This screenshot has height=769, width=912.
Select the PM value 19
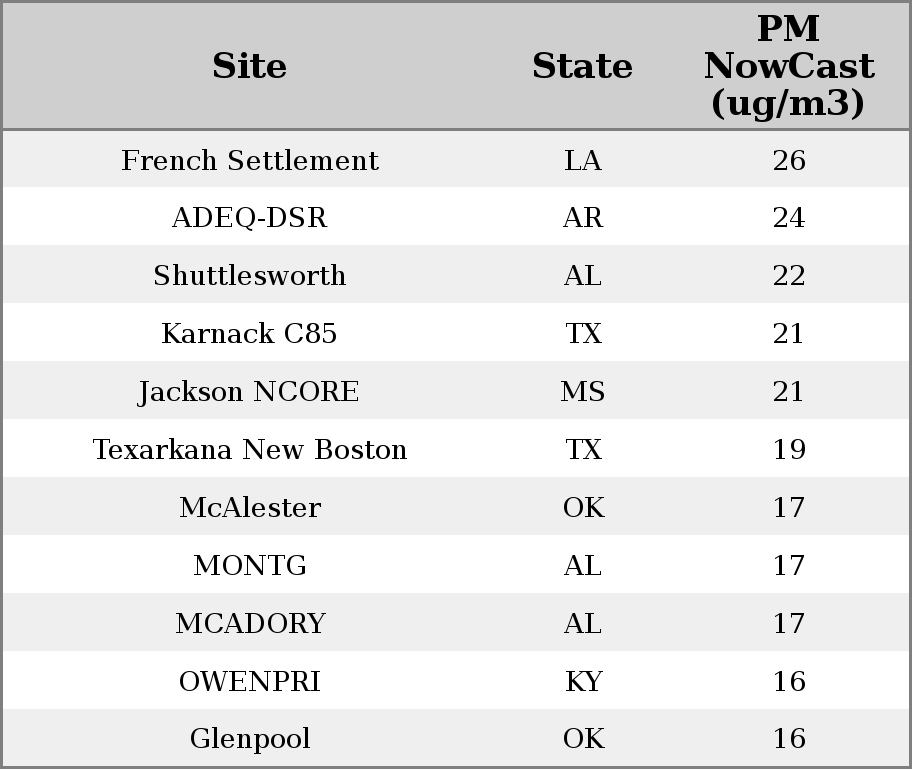[789, 450]
